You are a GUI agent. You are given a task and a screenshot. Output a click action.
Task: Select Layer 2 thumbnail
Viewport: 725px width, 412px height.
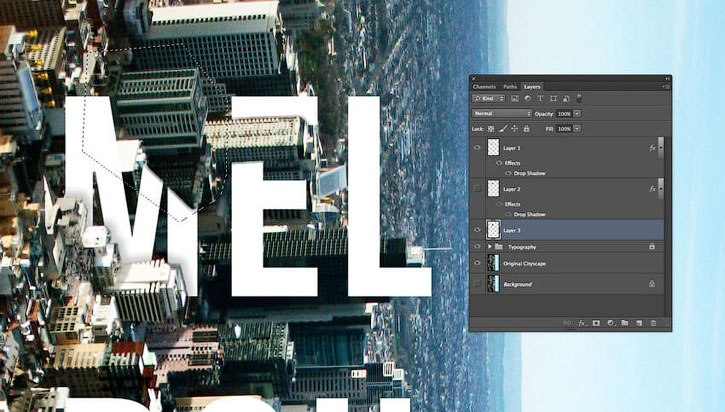point(493,189)
